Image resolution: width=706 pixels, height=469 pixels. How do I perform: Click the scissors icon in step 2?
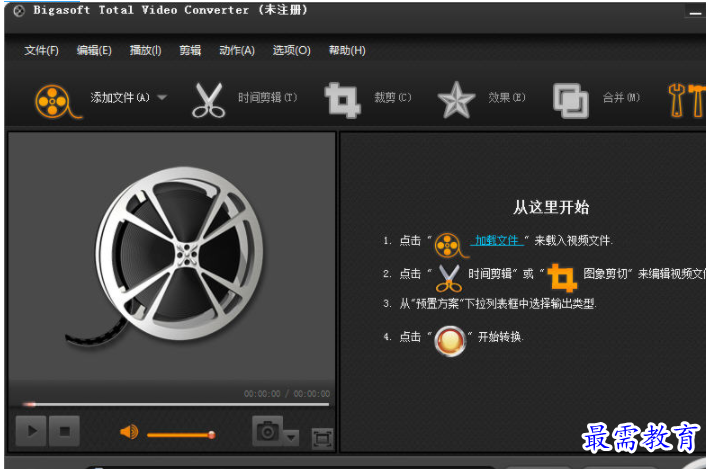point(448,278)
